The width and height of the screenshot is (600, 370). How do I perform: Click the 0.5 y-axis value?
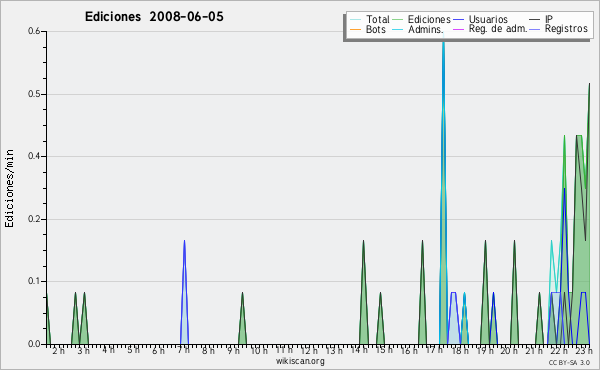coord(34,94)
